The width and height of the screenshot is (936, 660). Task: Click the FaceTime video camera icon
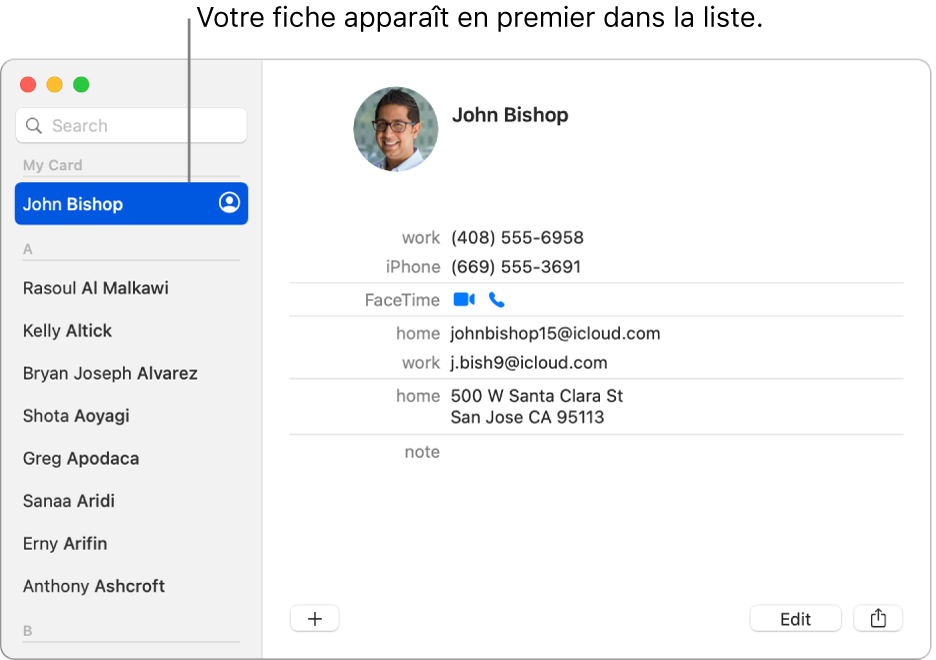coord(464,300)
